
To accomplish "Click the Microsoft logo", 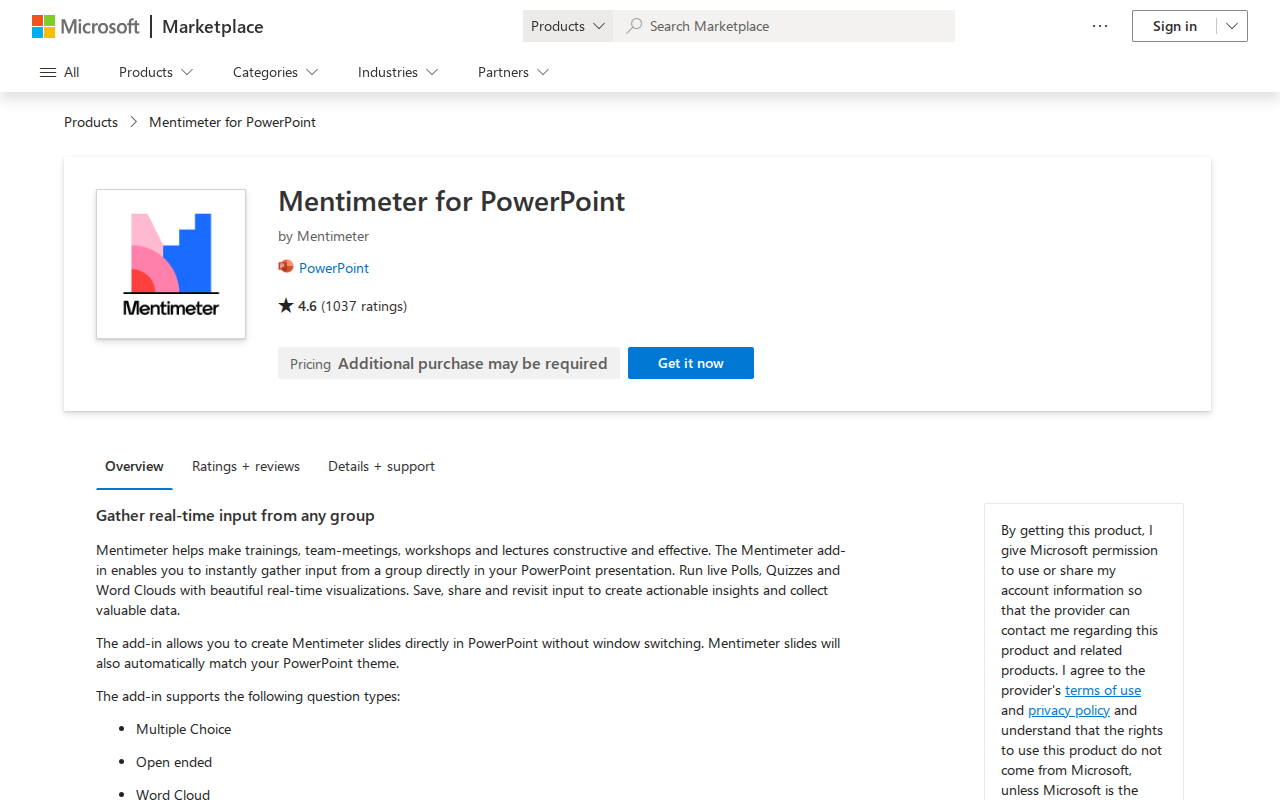I will [x=86, y=26].
